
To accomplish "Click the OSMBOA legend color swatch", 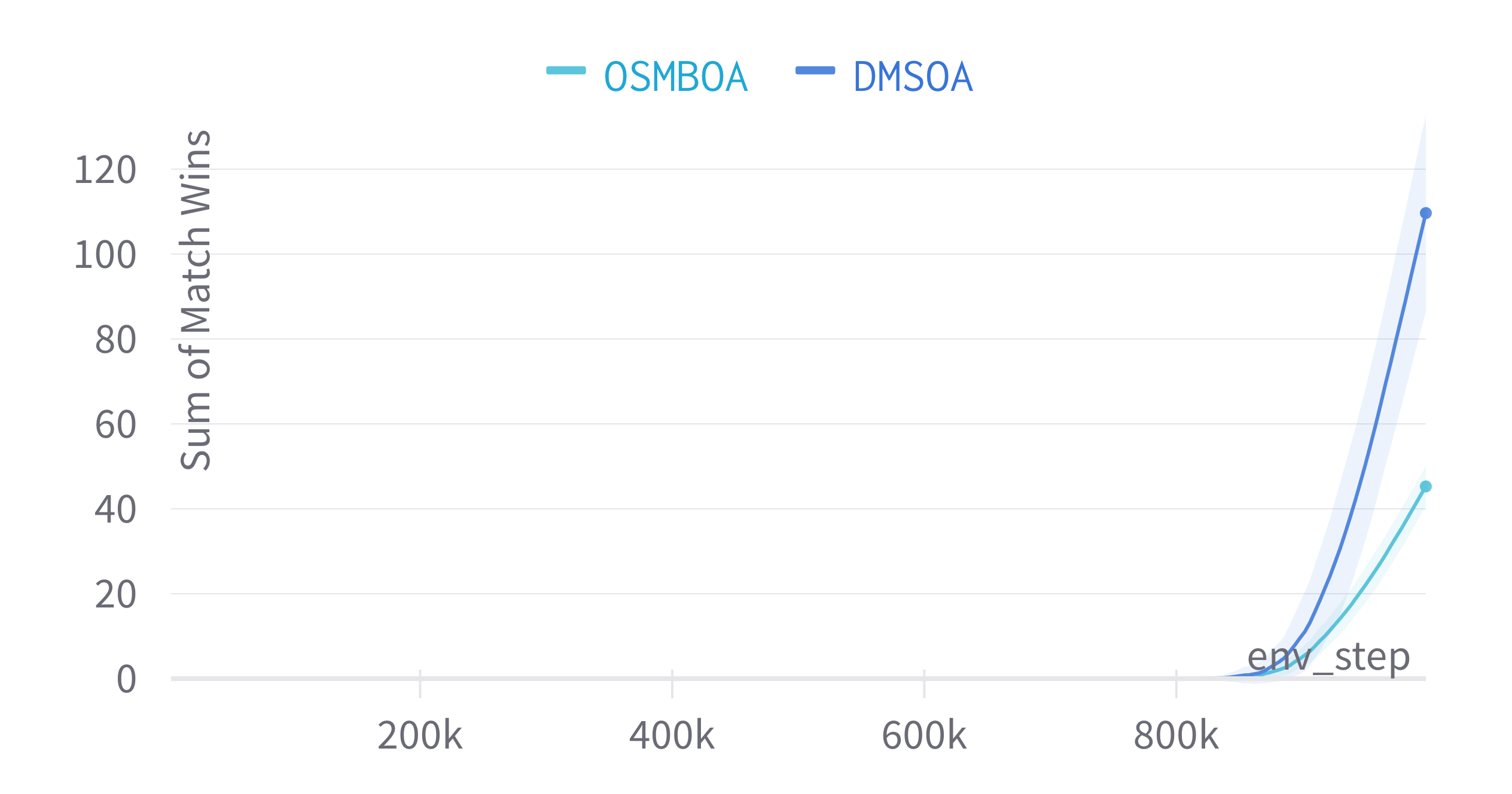I will click(x=565, y=71).
